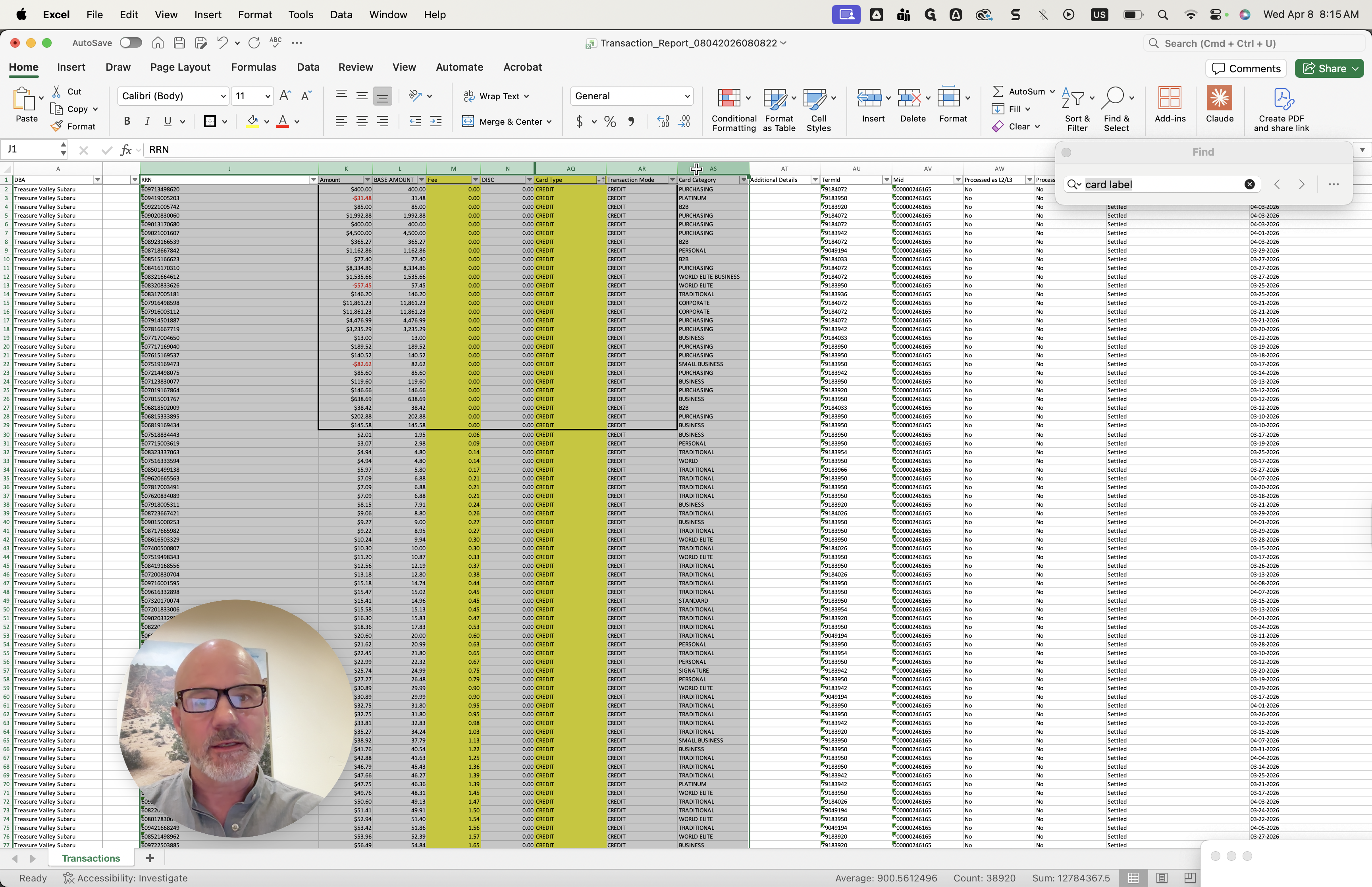Open Find & Select tool
The image size is (1372, 887).
point(1113,98)
